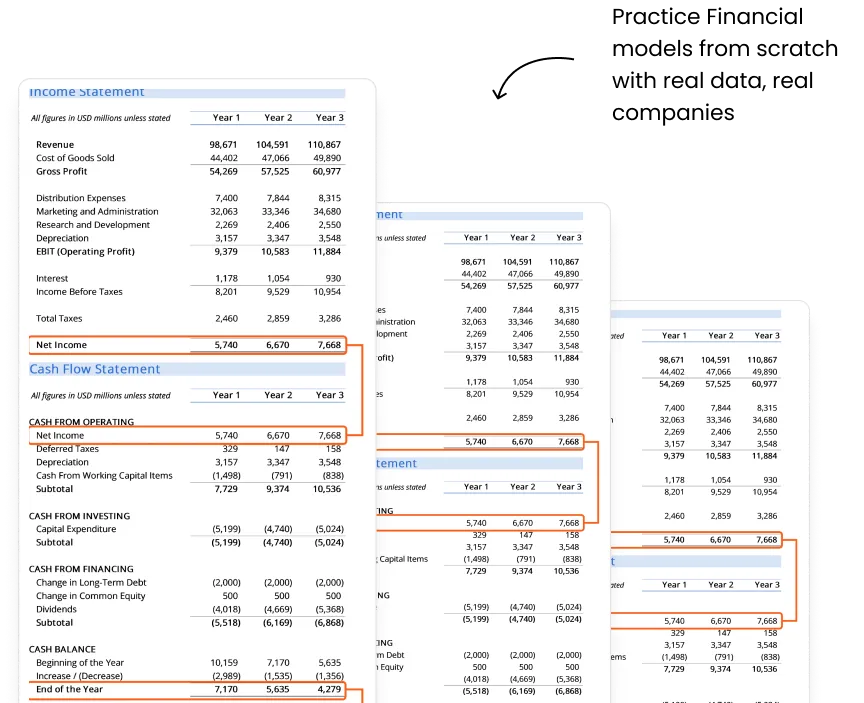Click the 'CASH BALANCE' section heading
The height and width of the screenshot is (703, 864).
[62, 650]
